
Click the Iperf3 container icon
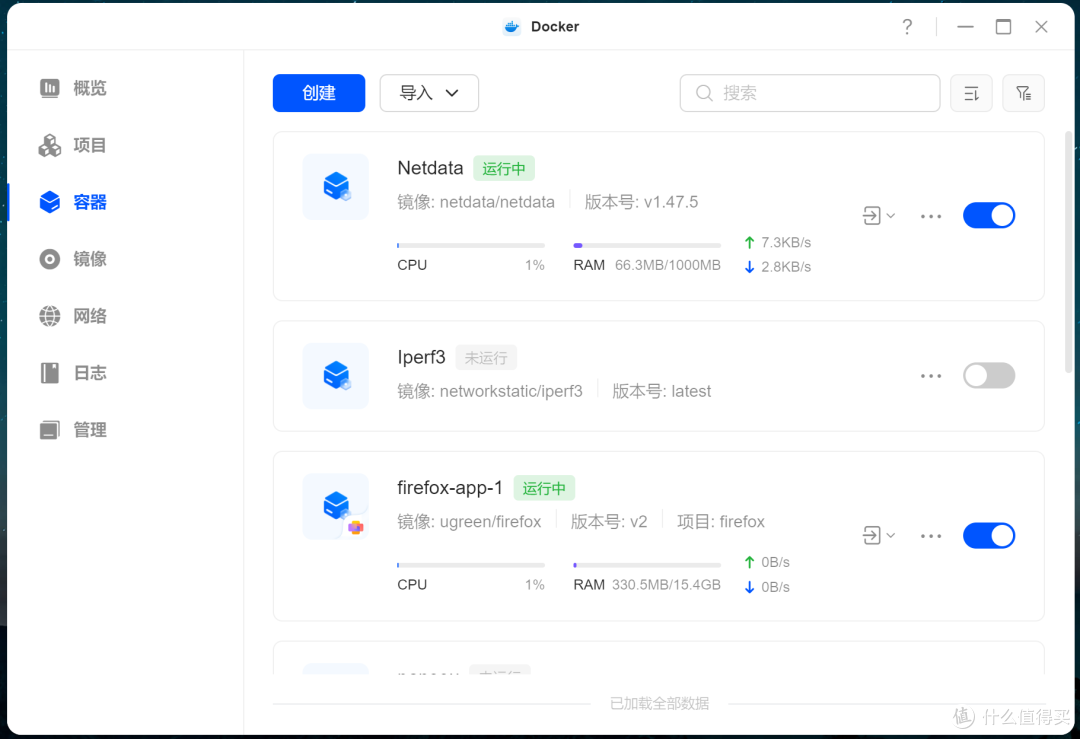pyautogui.click(x=336, y=375)
